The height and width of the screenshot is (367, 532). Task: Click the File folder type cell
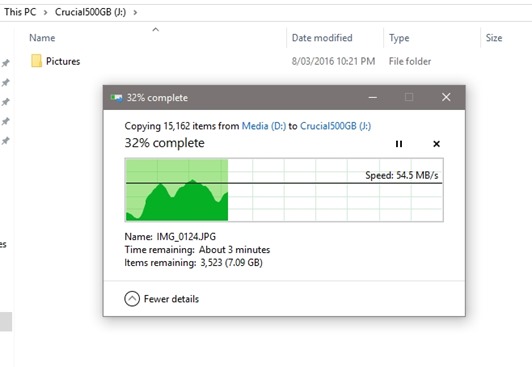pos(410,61)
